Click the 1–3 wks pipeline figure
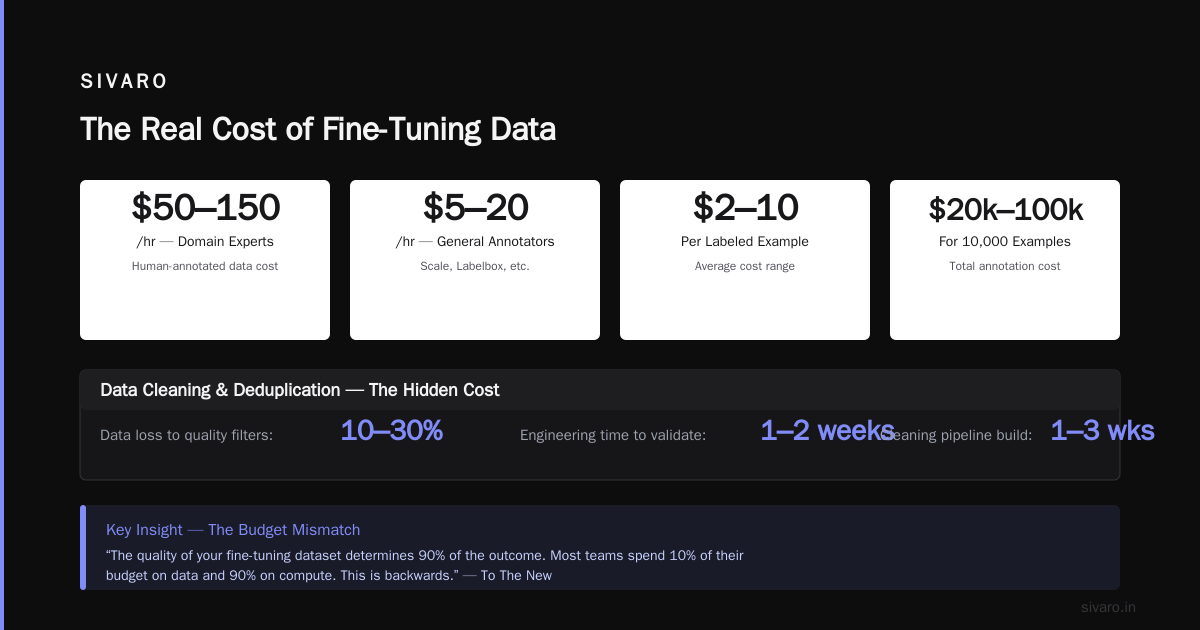Viewport: 1200px width, 630px height. [1102, 430]
